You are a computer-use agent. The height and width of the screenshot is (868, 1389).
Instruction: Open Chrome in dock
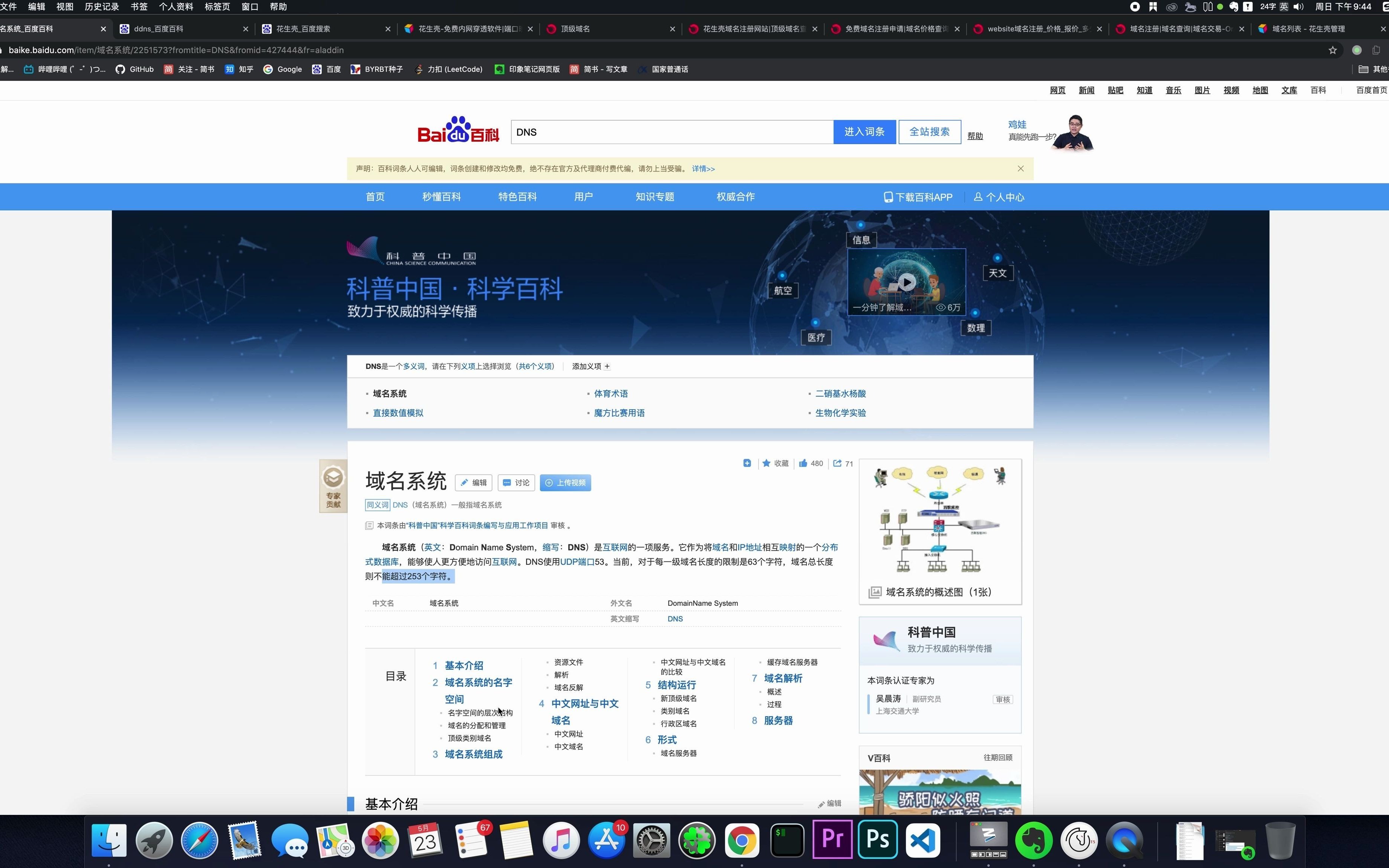tap(742, 840)
